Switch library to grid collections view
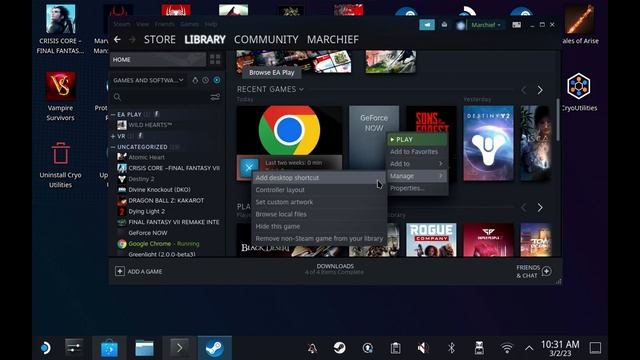The height and width of the screenshot is (360, 640). tap(215, 60)
